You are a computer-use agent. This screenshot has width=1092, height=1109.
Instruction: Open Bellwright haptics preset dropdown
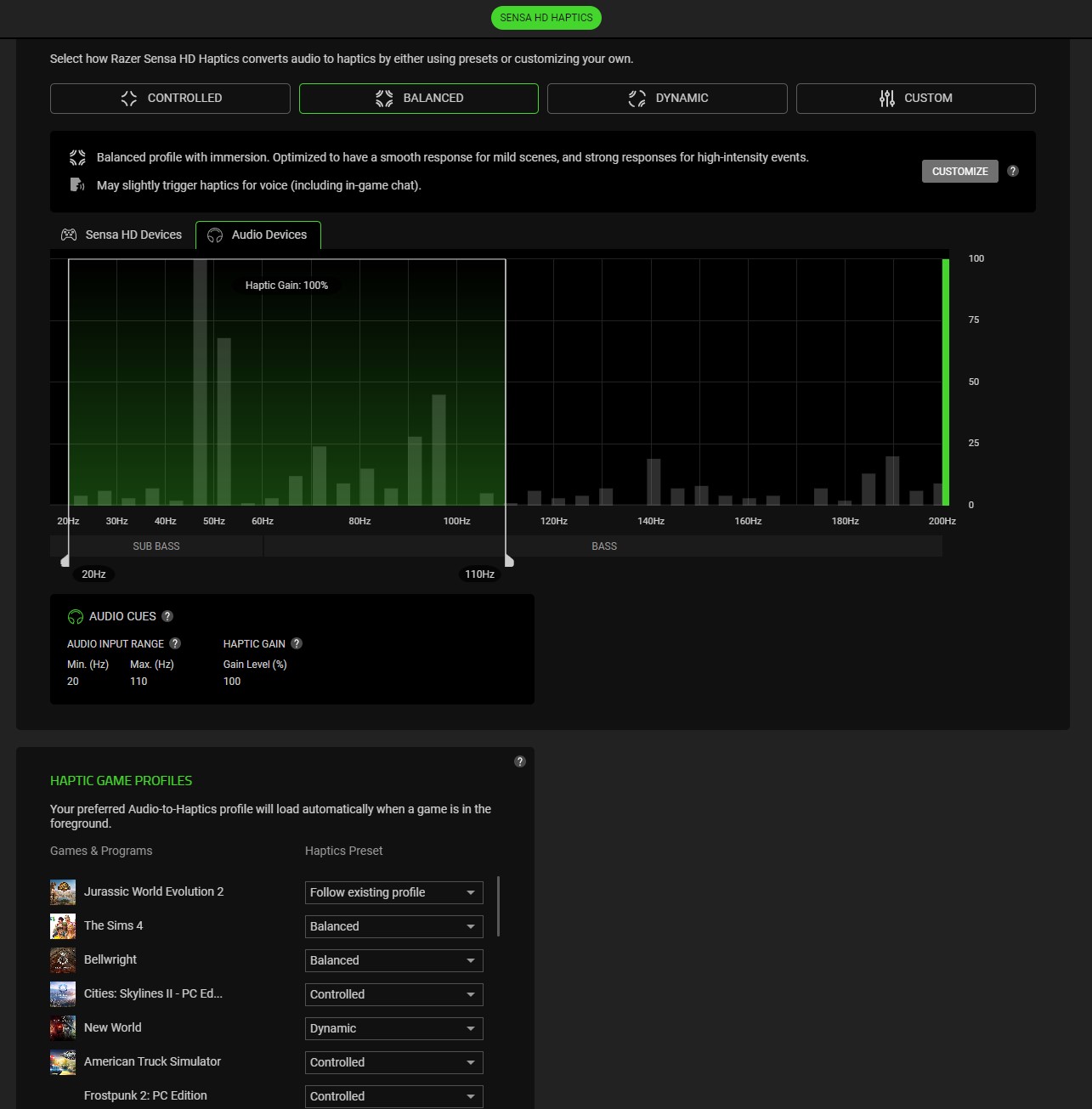pyautogui.click(x=394, y=960)
